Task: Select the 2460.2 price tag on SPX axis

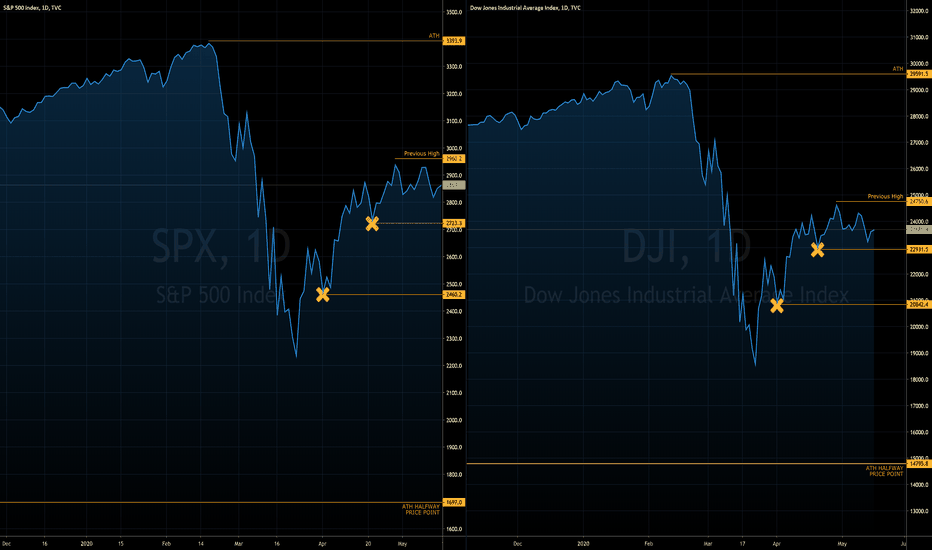Action: [454, 294]
